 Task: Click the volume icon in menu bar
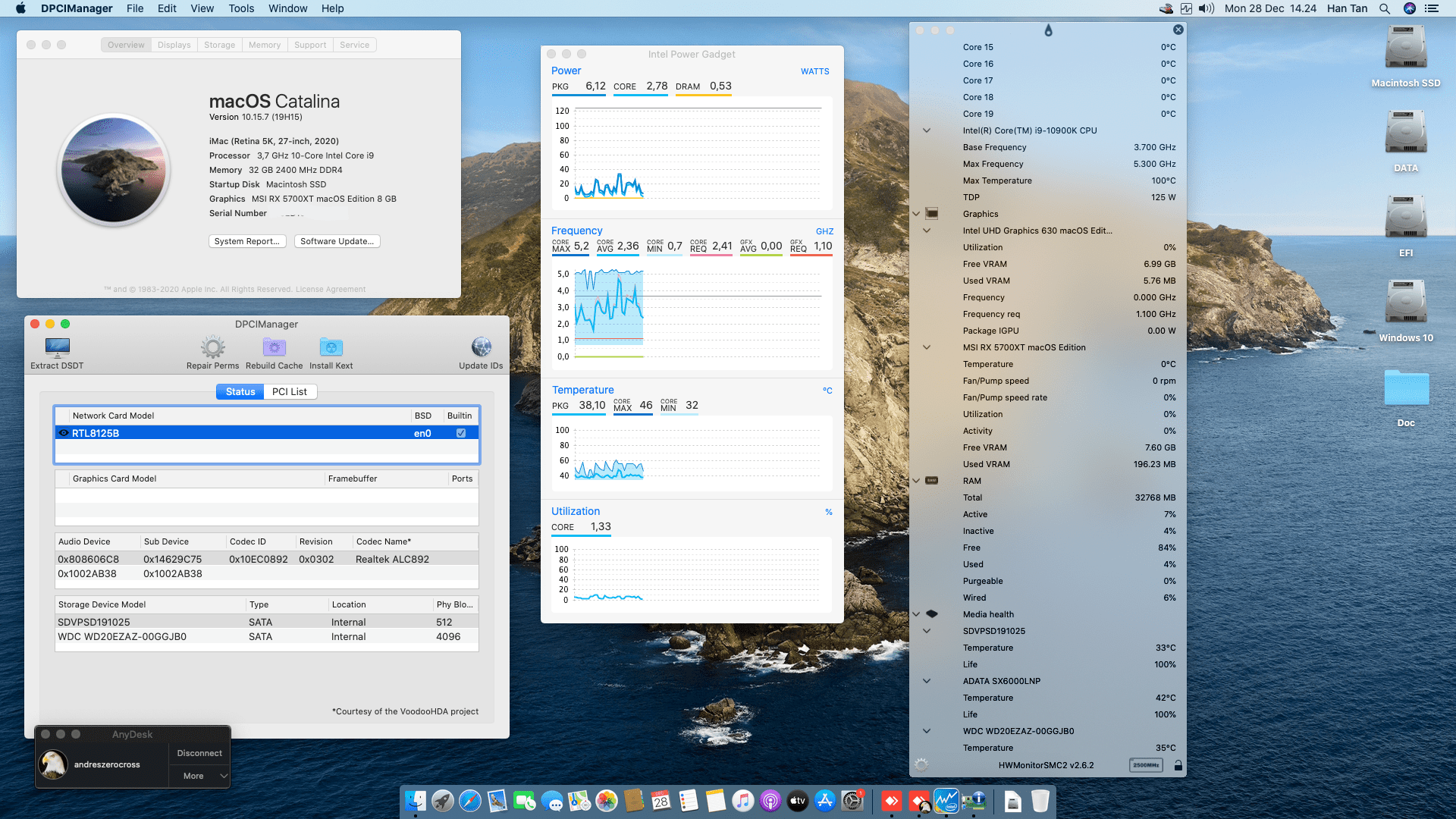pos(1207,8)
